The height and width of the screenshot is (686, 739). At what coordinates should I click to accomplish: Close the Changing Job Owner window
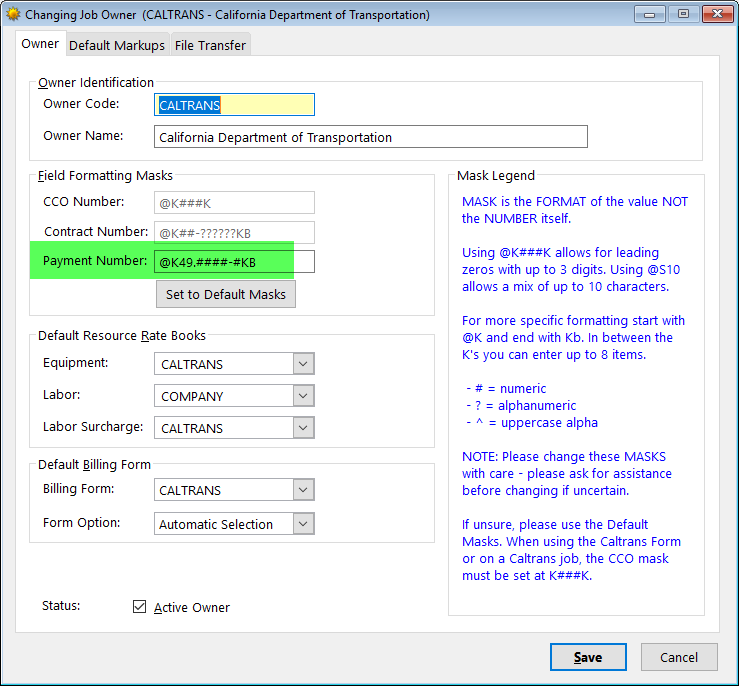pyautogui.click(x=717, y=14)
